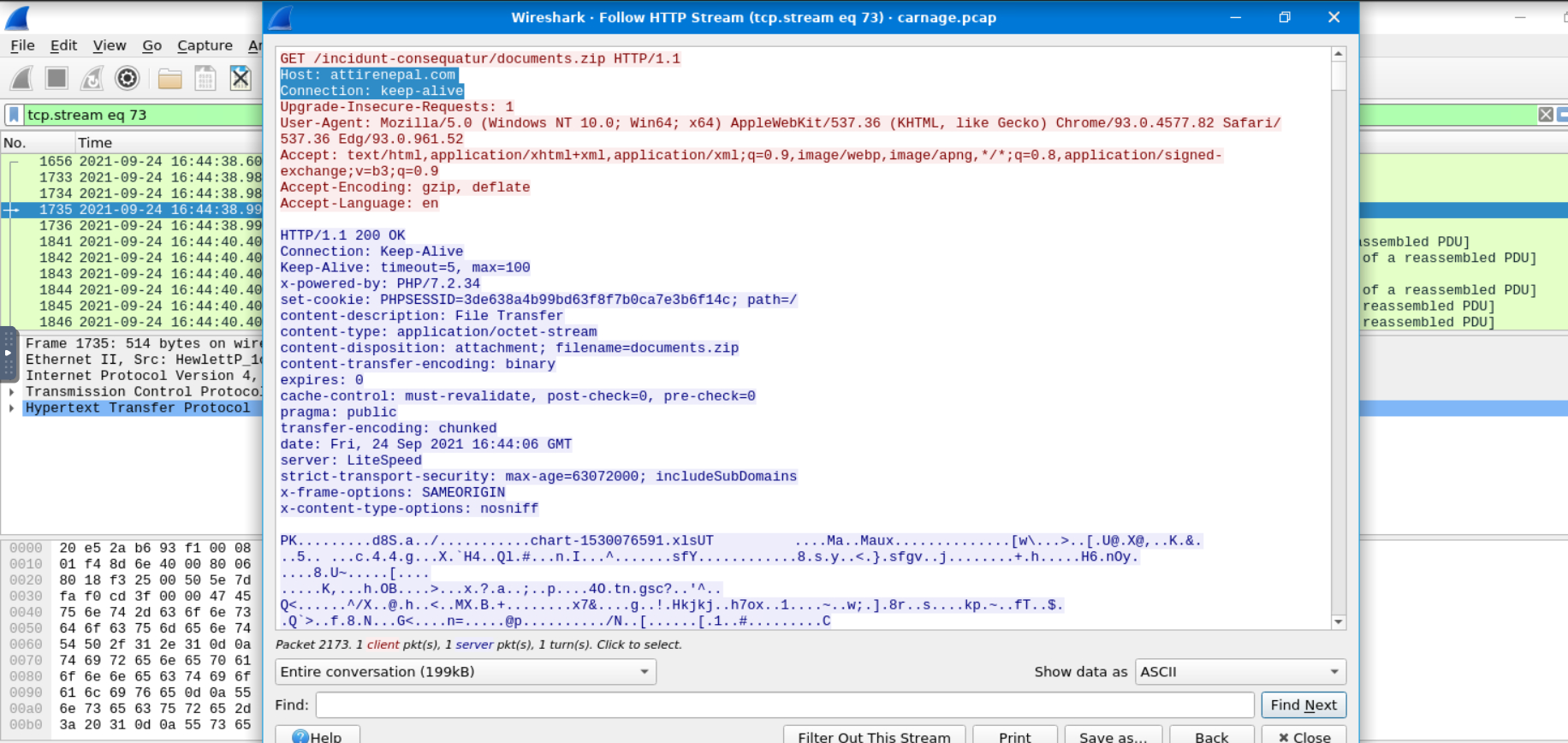Select packet 1734 in the packet list
Viewport: 1568px width, 743px height.
133,193
